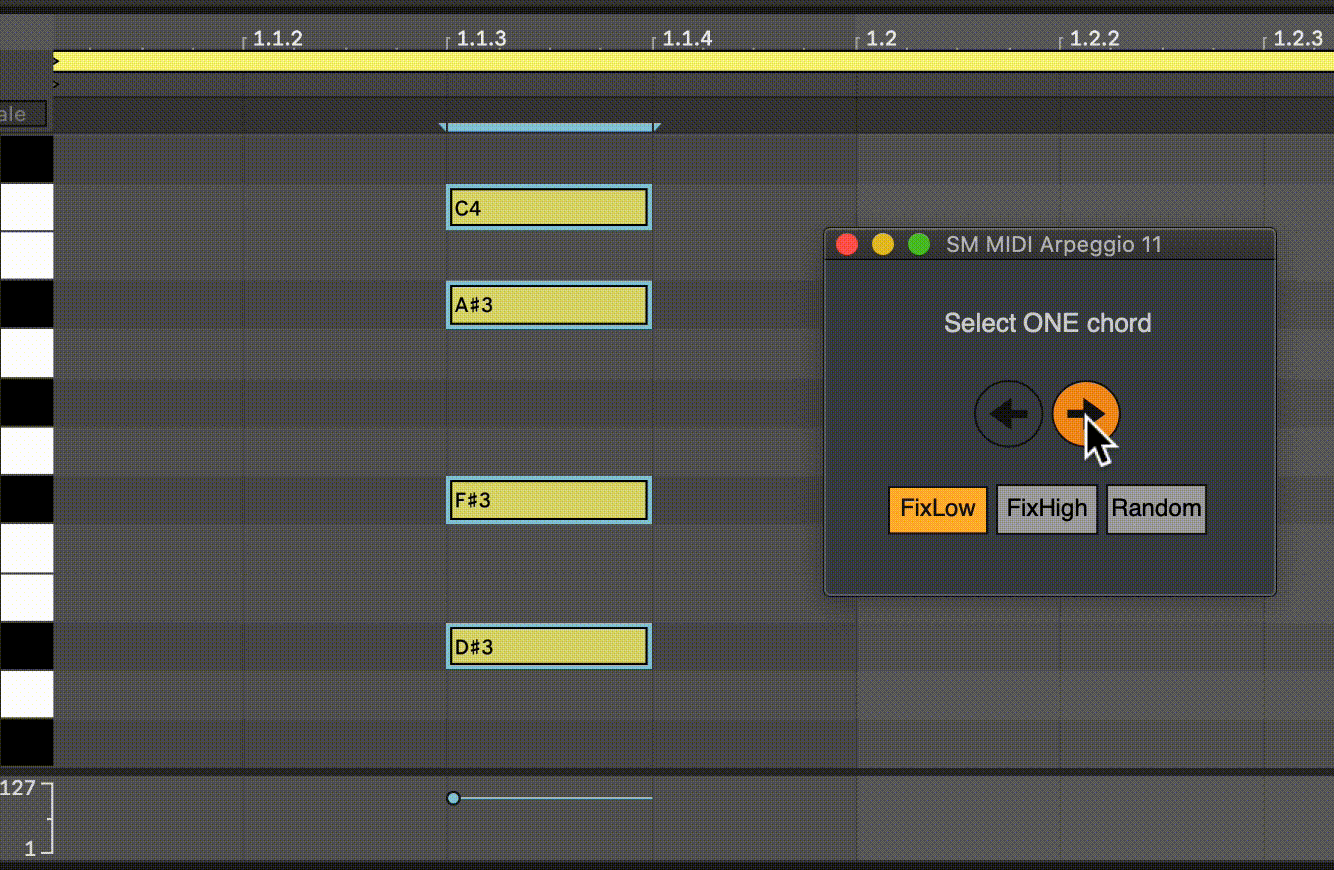
Task: Click the 1.1.2 position in the ruler
Action: pos(276,39)
